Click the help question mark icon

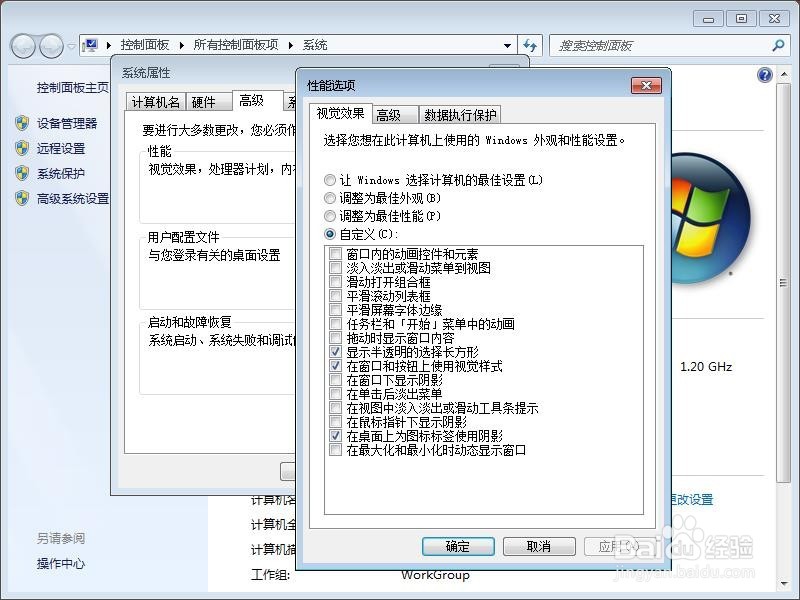tap(763, 74)
